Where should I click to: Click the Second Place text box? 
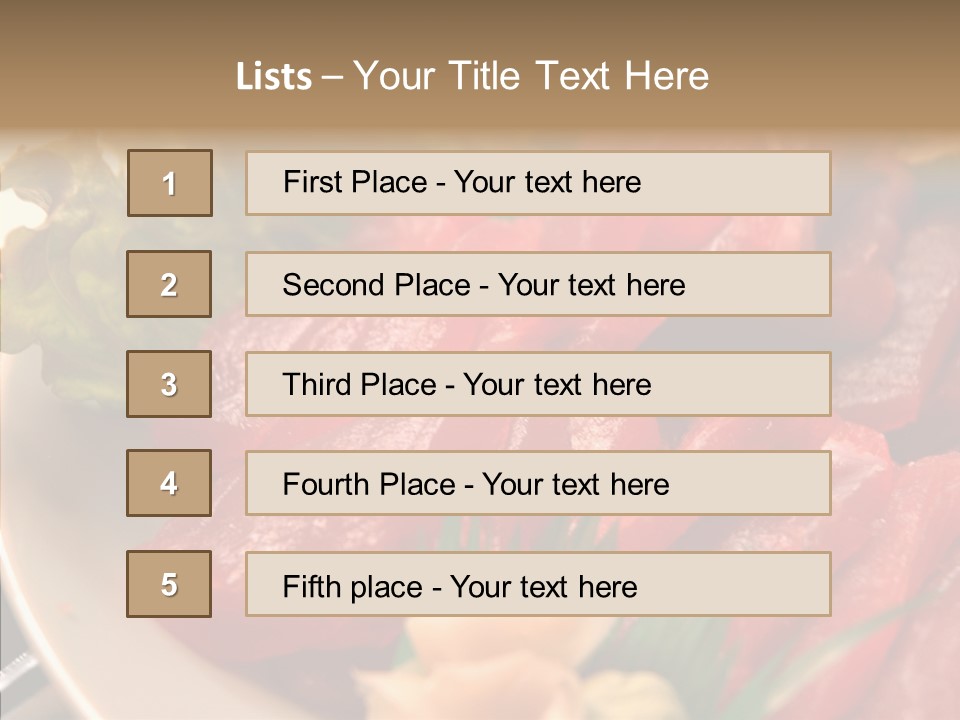538,284
